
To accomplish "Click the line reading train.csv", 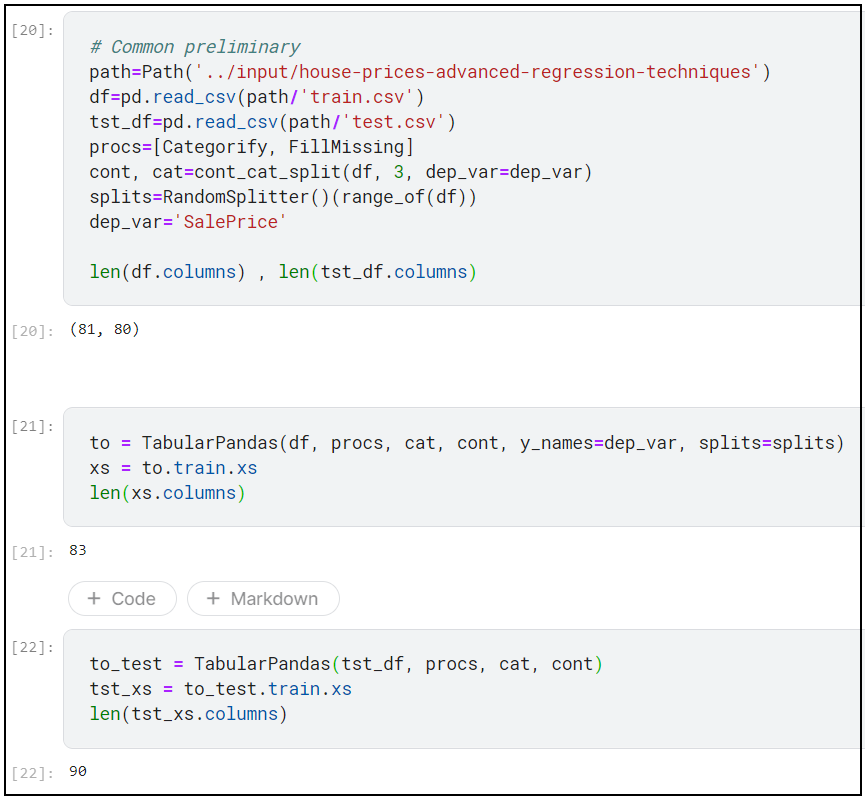I will coord(257,97).
